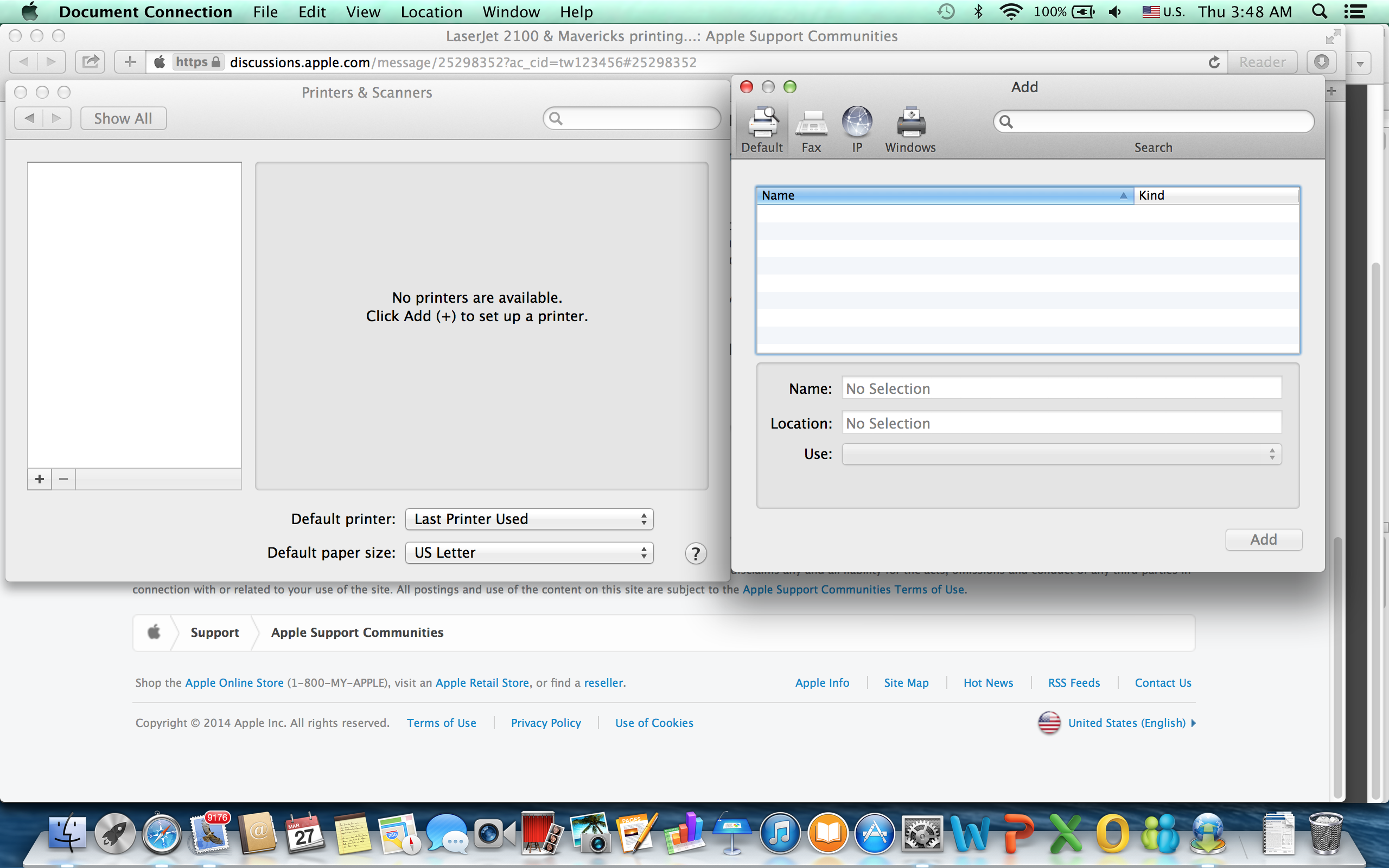Click the Safari share button
The height and width of the screenshot is (868, 1389).
(x=90, y=62)
